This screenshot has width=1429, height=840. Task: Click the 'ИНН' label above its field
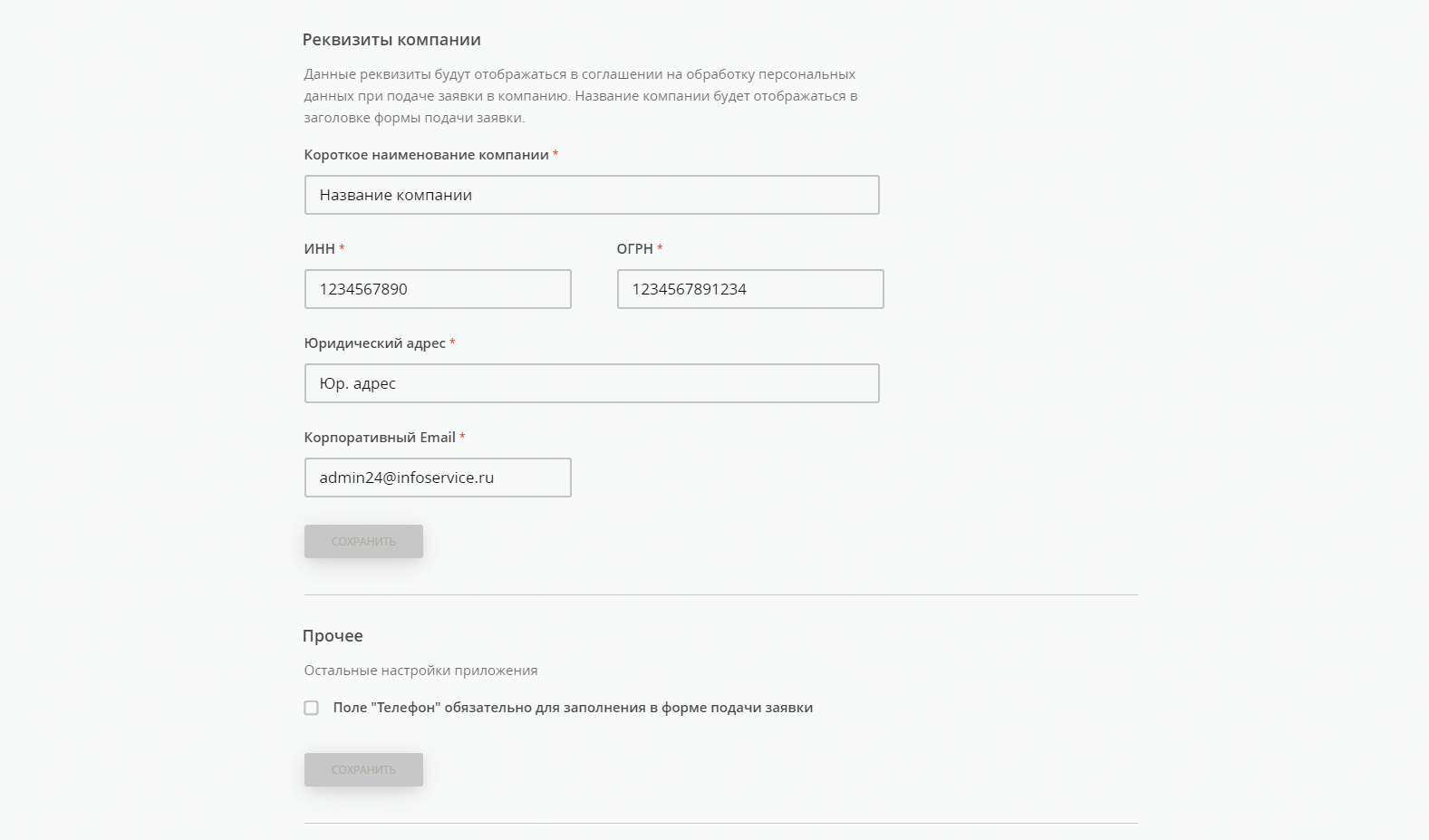pyautogui.click(x=320, y=249)
